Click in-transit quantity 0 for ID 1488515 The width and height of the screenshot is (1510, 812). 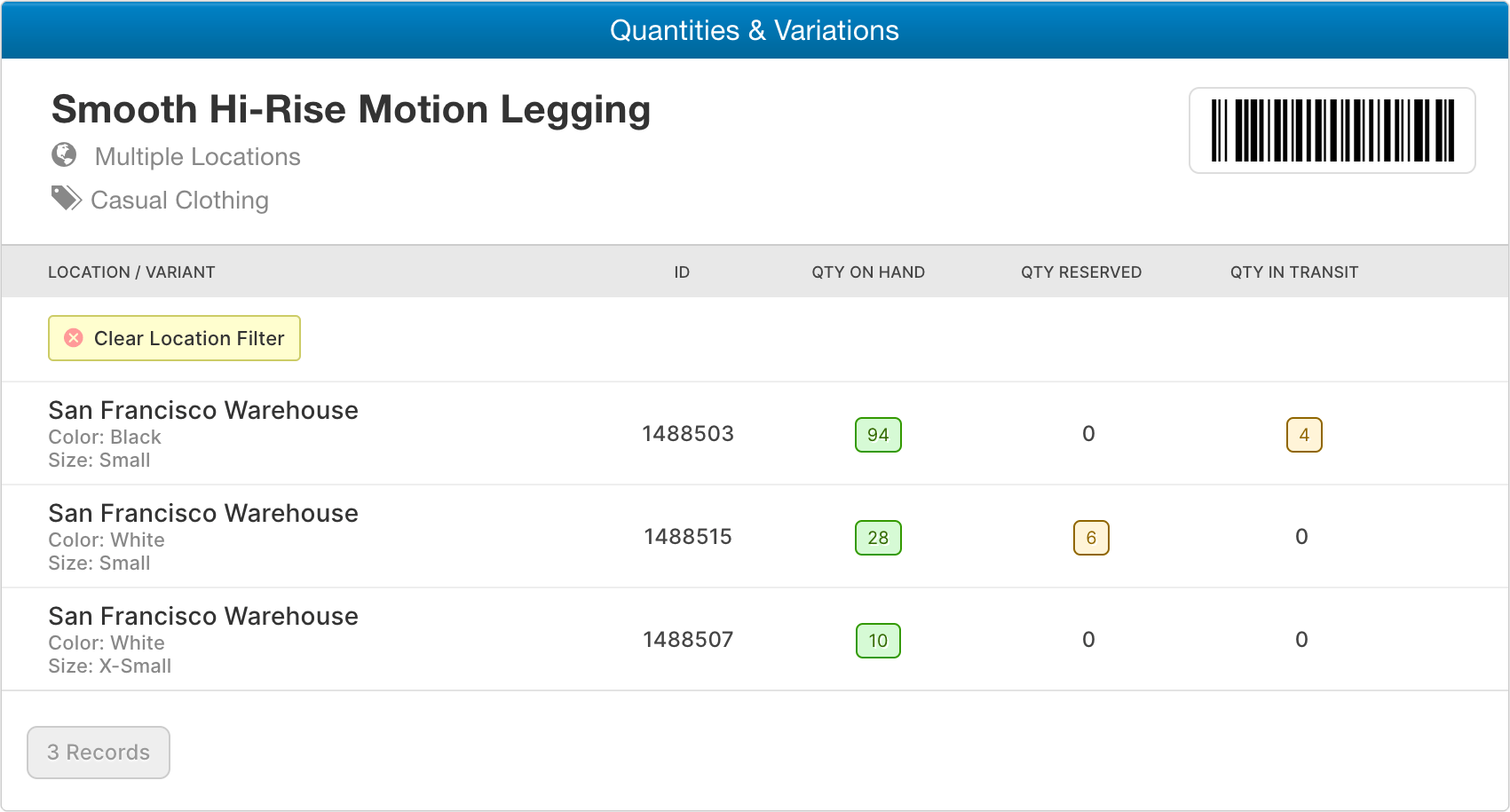click(1301, 537)
